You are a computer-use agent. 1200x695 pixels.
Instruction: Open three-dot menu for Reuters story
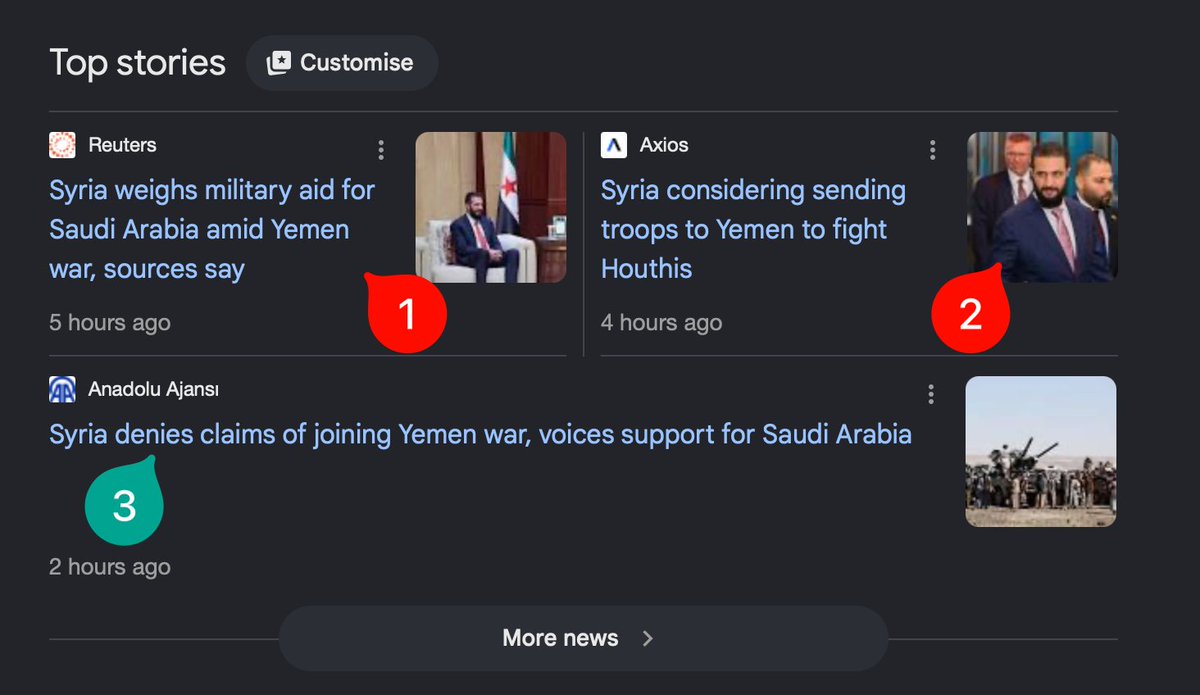(x=381, y=150)
